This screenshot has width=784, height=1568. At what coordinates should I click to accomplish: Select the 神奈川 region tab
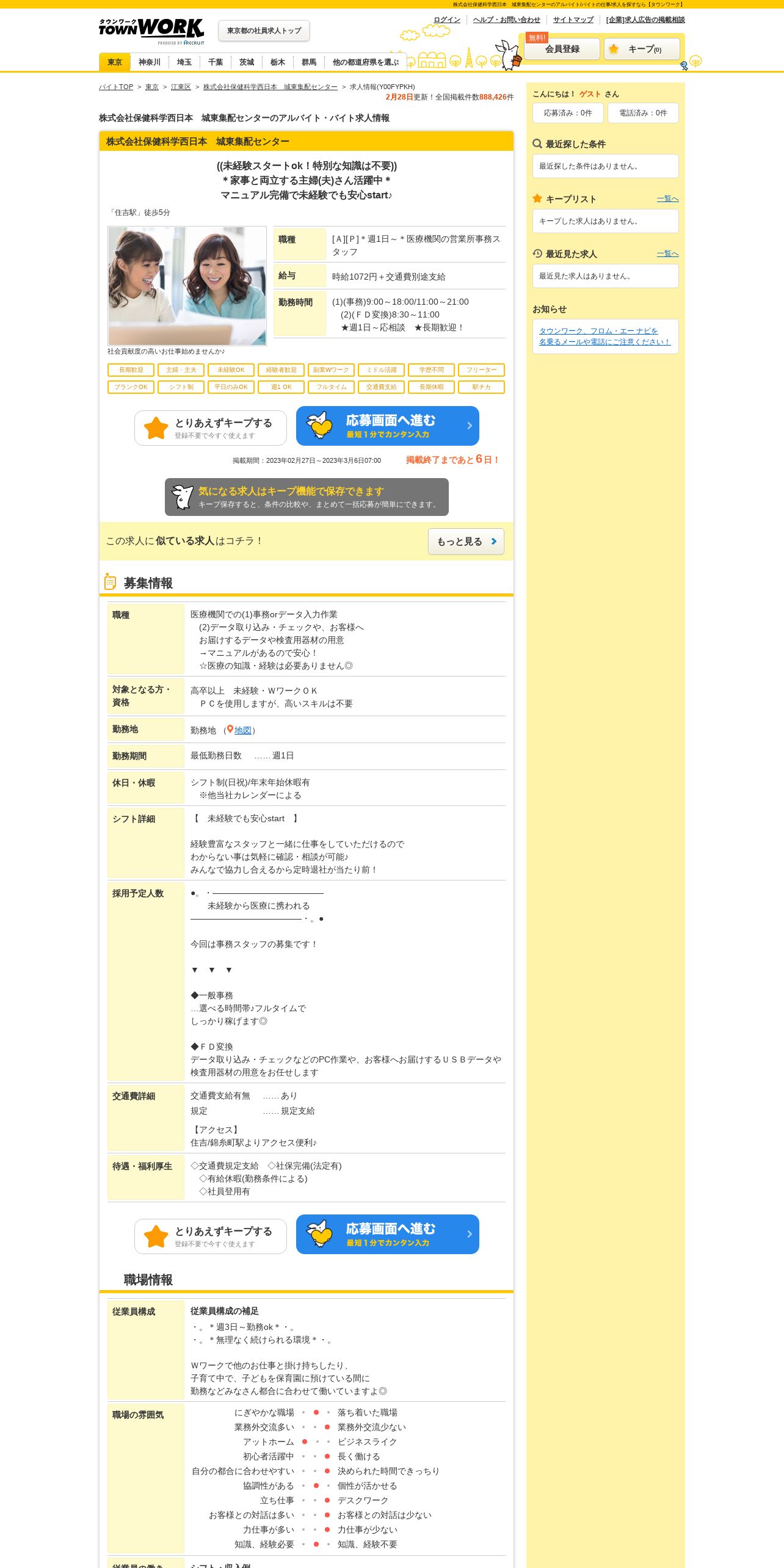149,62
